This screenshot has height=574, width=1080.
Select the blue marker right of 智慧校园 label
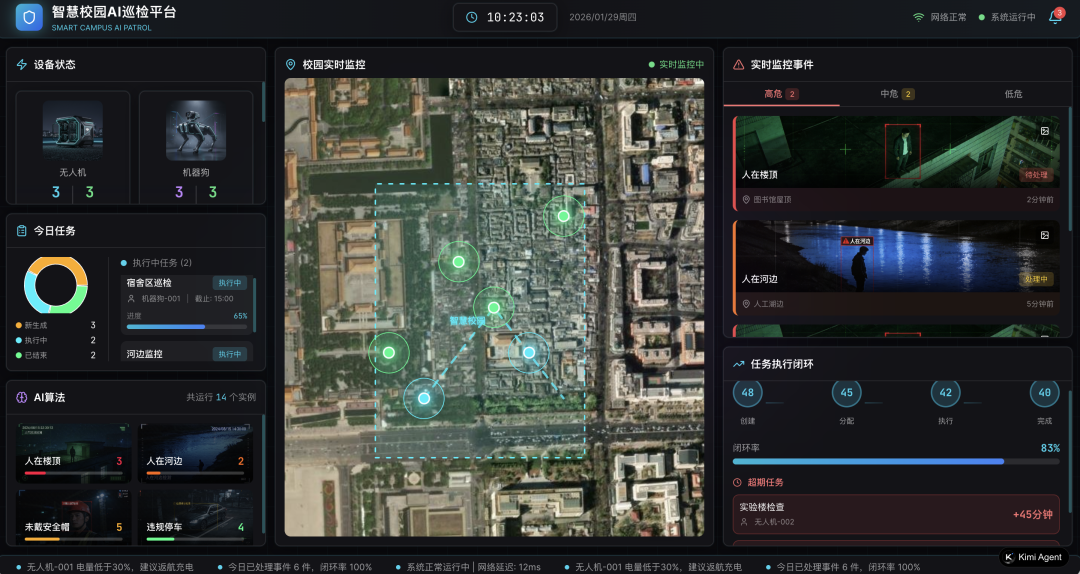pos(528,353)
